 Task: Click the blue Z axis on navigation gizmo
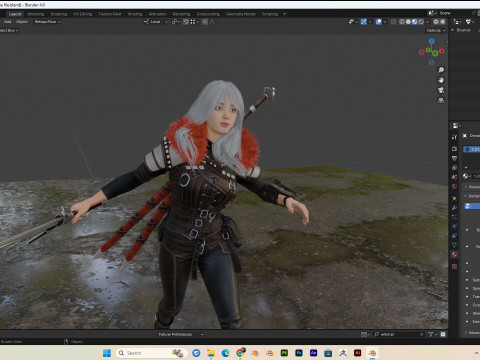[432, 41]
